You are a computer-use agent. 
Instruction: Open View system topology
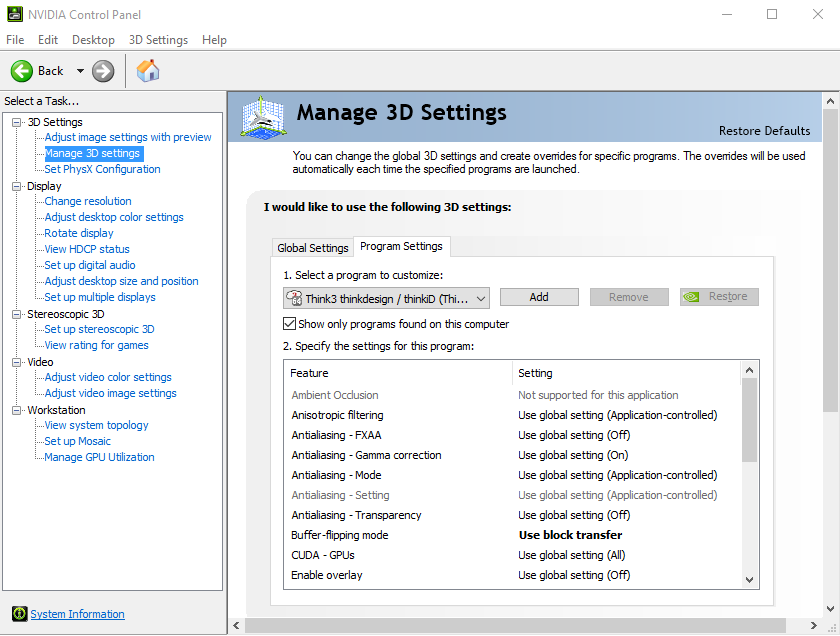96,425
